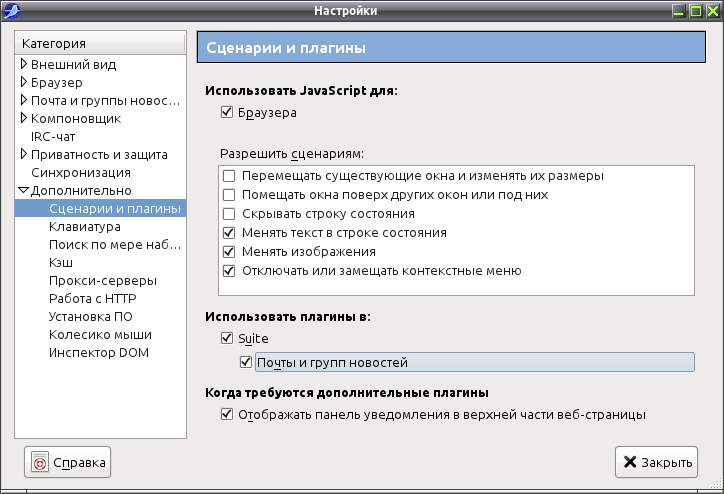Click the Закрыть button
The height and width of the screenshot is (494, 724).
[656, 462]
